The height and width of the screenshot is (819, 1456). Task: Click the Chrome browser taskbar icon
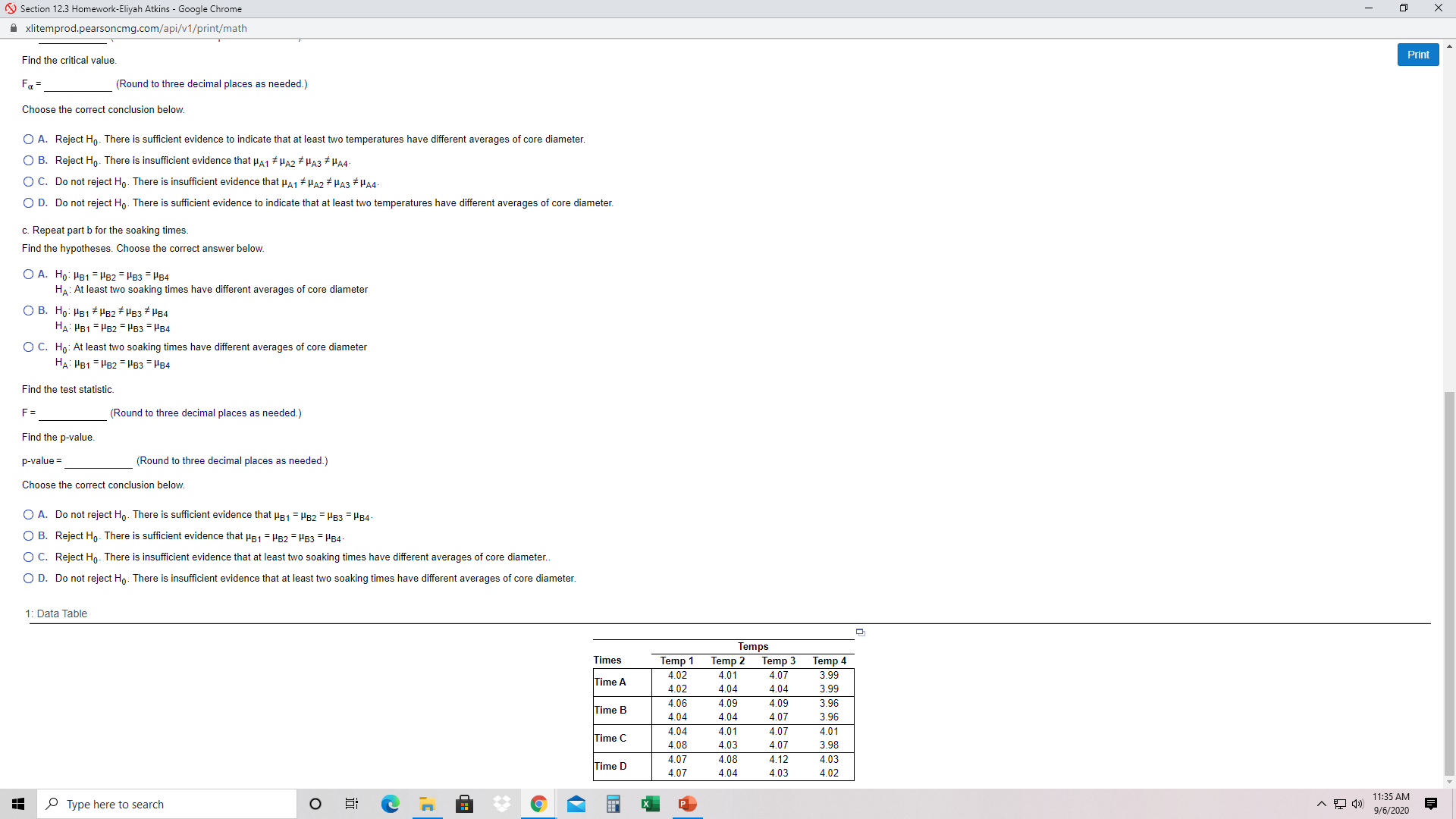click(x=538, y=803)
